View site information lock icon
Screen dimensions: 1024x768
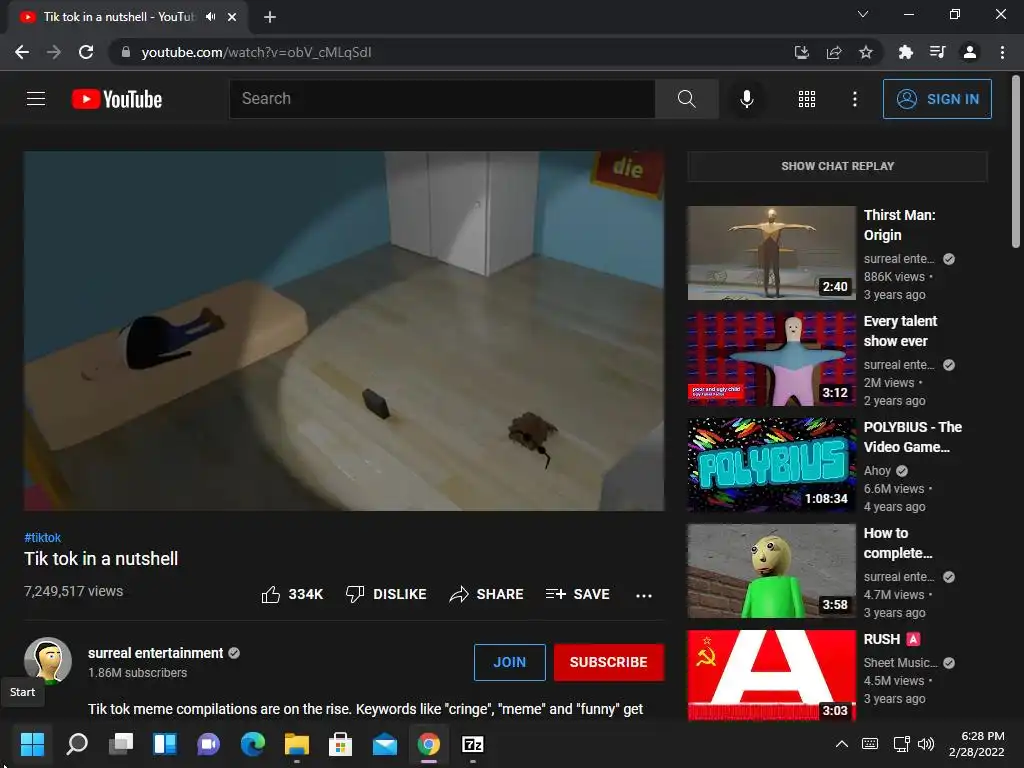(126, 52)
